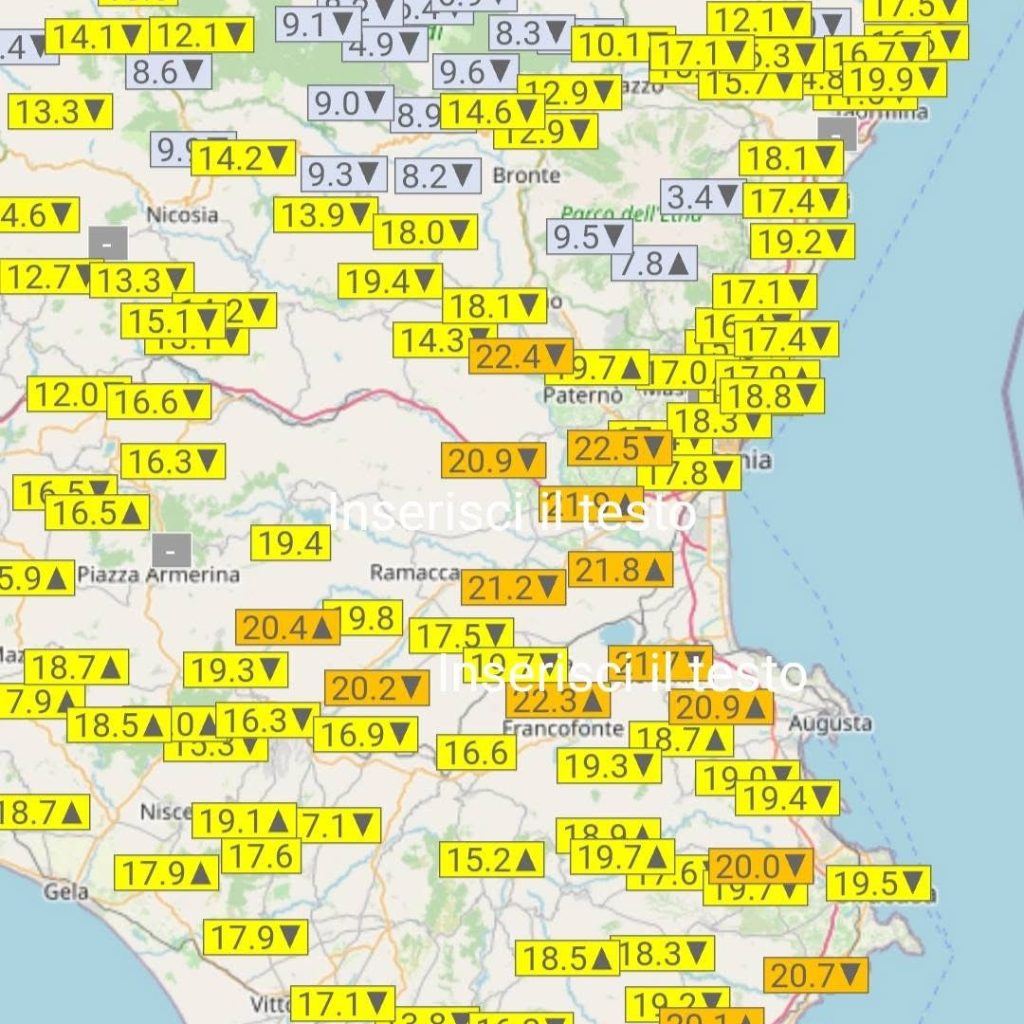Click the yellow 19.5 coastal temperature label
1024x1024 pixels.
click(878, 884)
